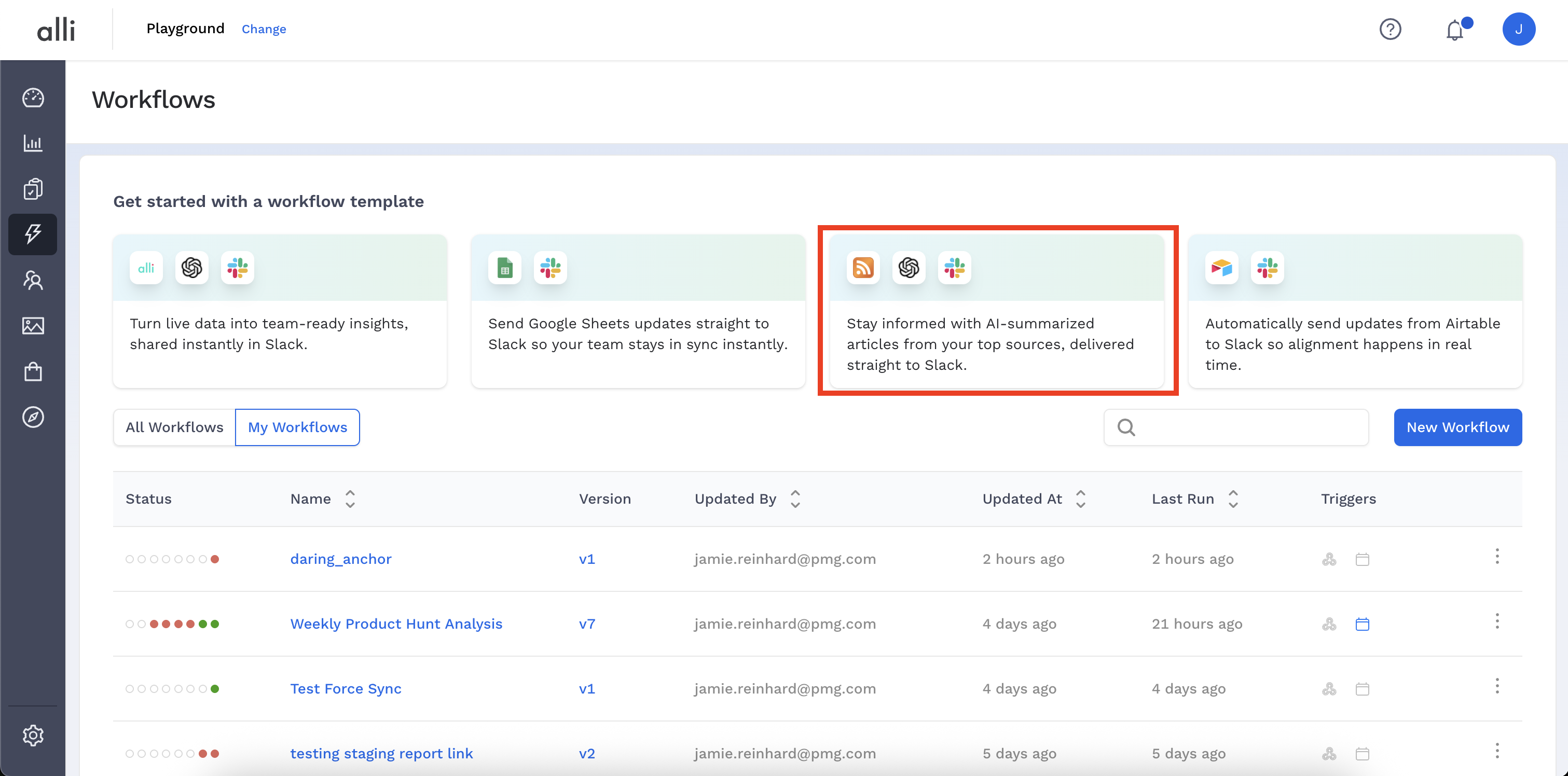Click the notification bell icon
This screenshot has width=1568, height=776.
coord(1454,29)
